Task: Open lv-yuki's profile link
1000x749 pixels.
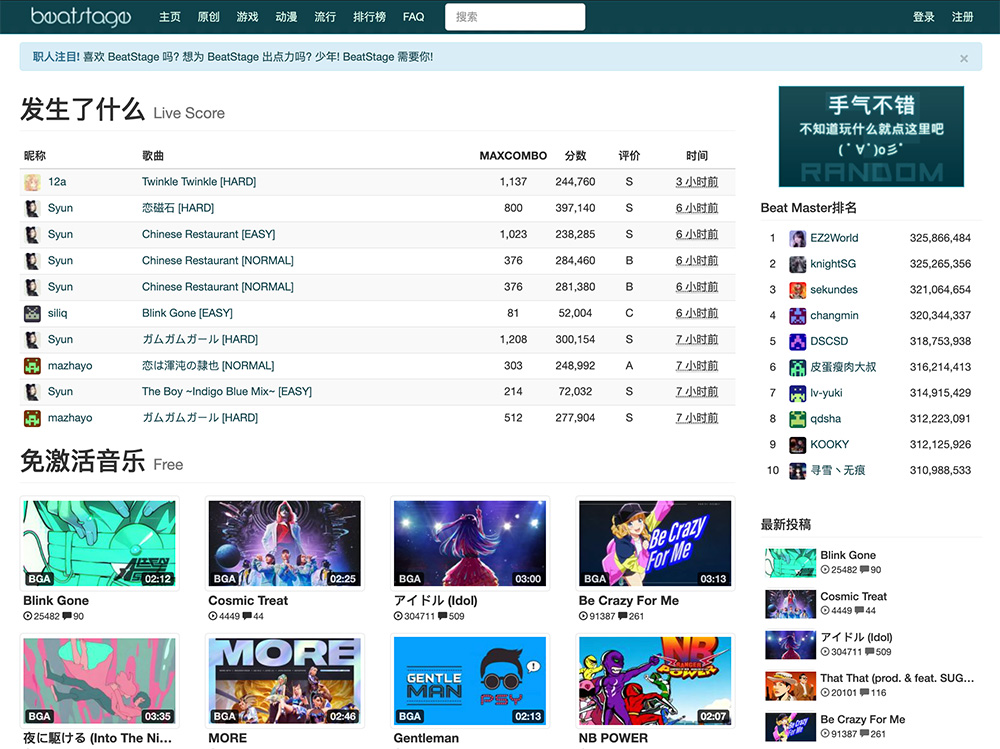Action: coord(826,393)
